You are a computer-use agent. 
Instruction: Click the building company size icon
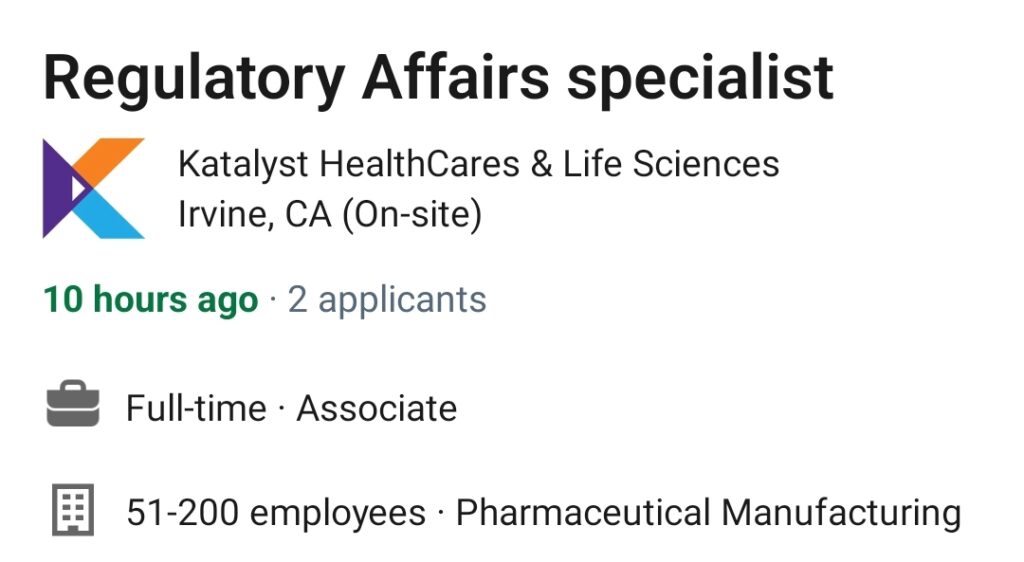point(73,510)
